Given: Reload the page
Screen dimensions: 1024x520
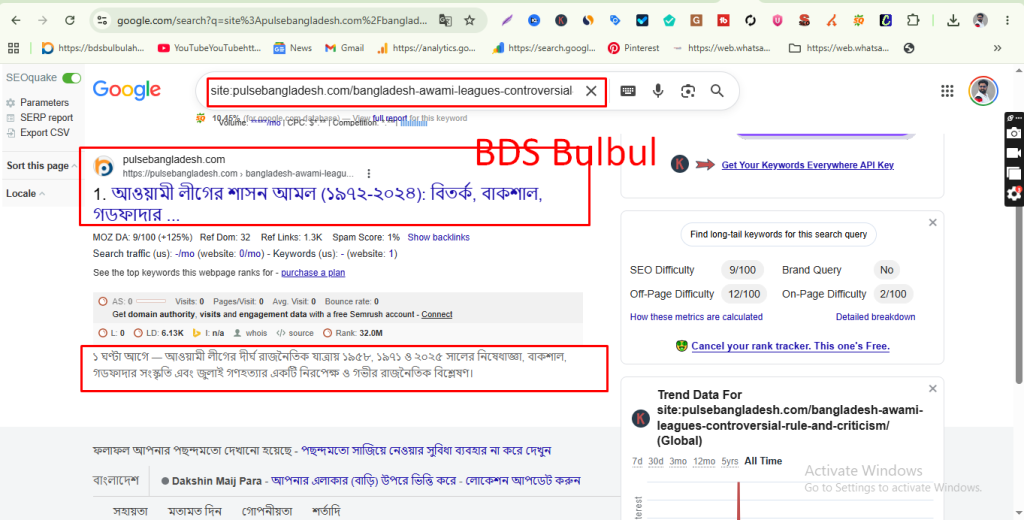Looking at the screenshot, I should point(70,20).
